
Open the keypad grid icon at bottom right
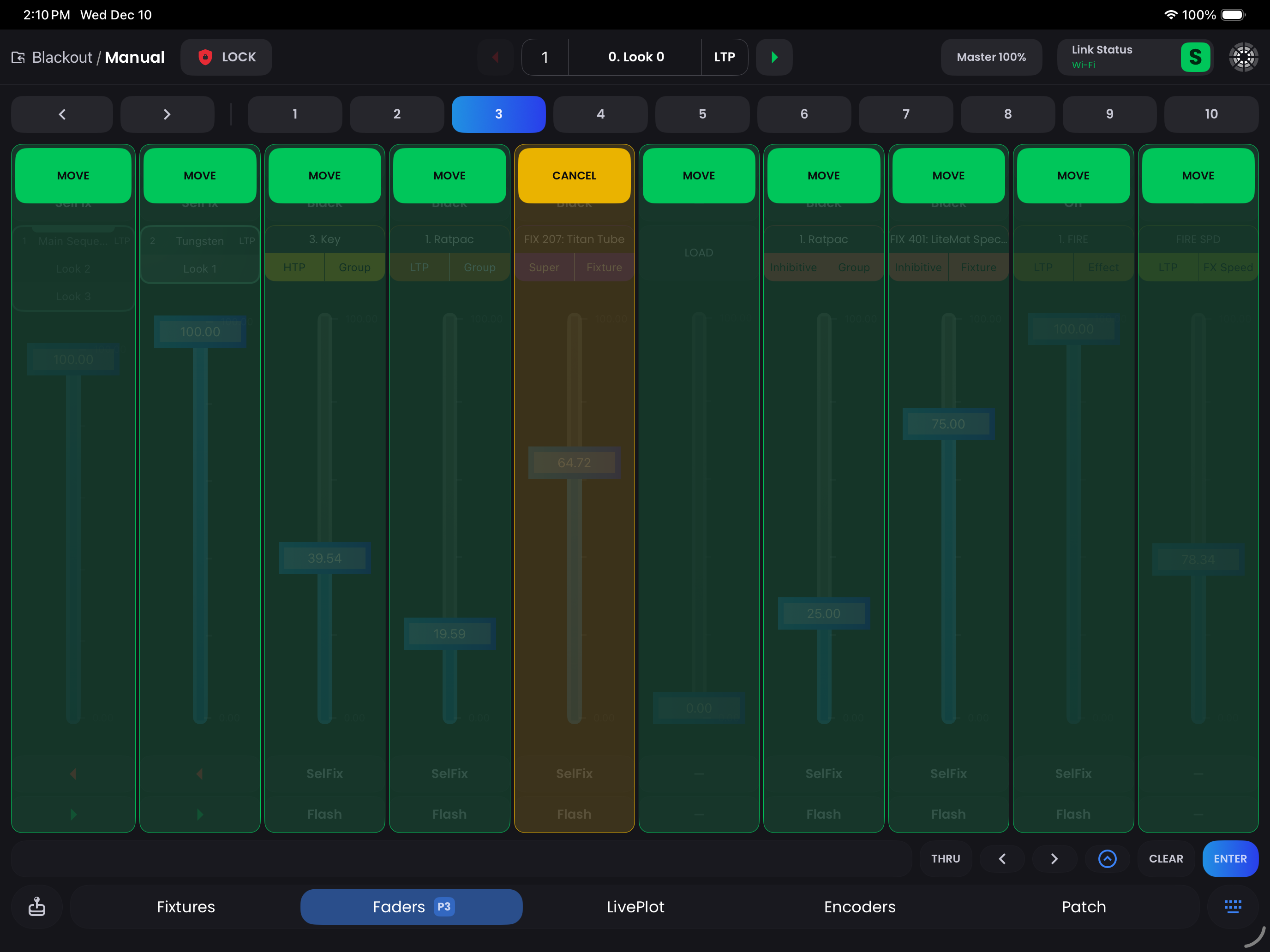1232,907
